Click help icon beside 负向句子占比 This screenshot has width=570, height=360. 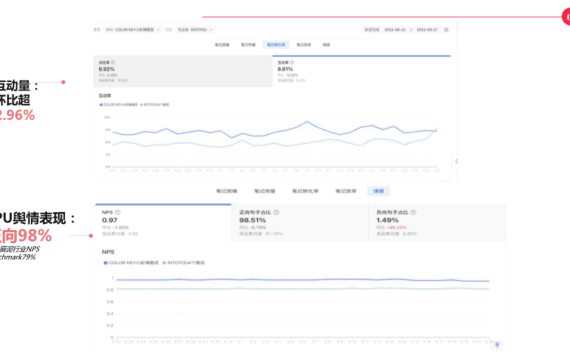413,212
